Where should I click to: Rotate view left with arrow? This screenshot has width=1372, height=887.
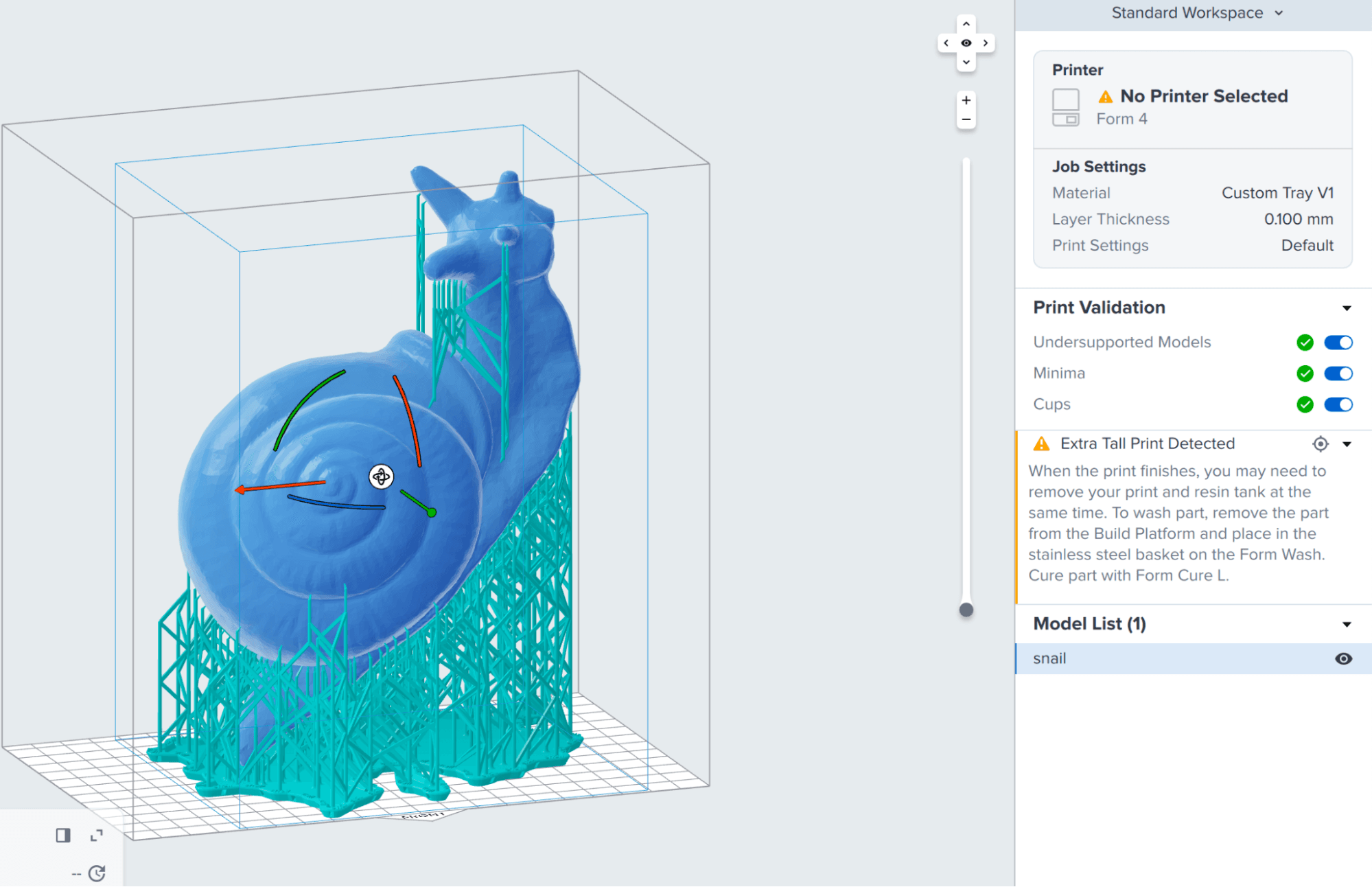pyautogui.click(x=946, y=43)
